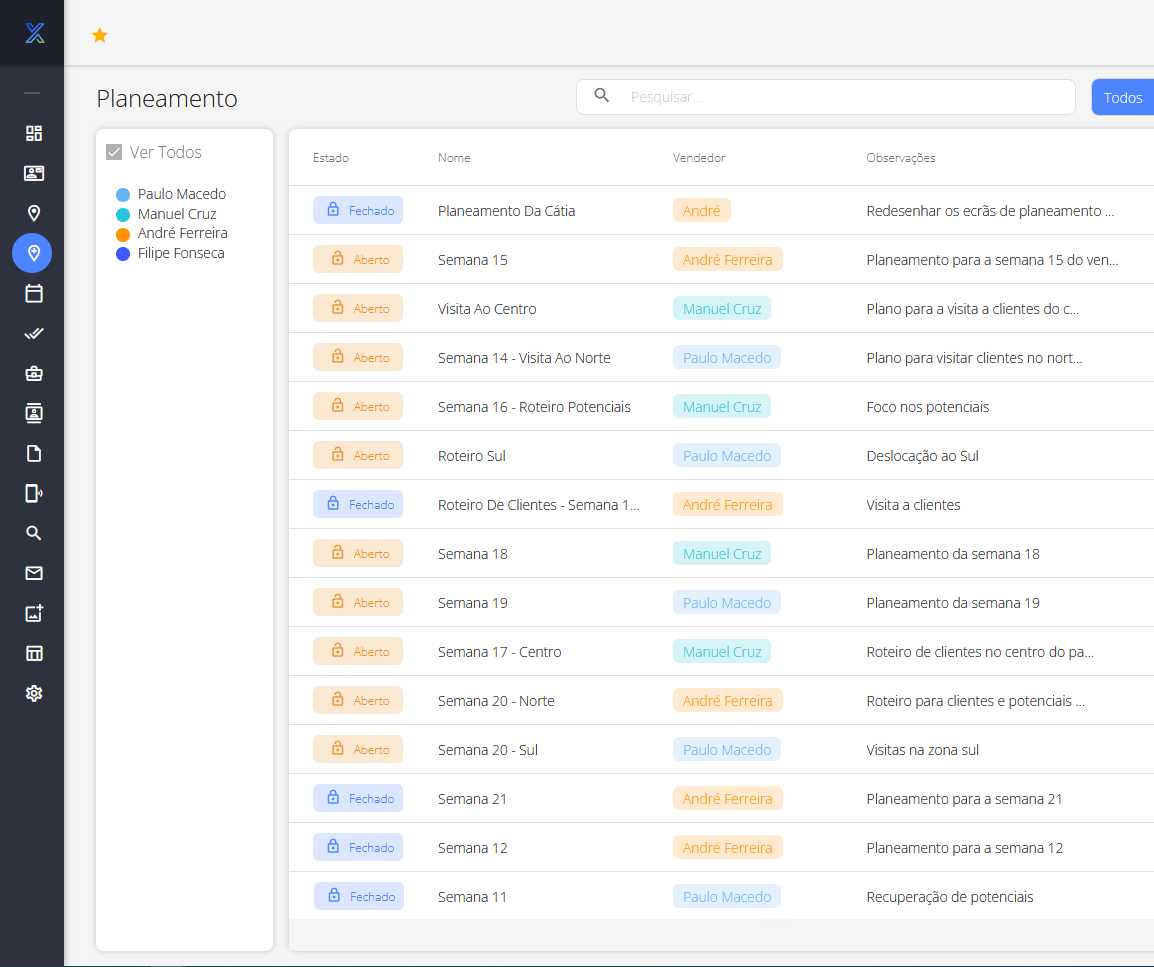Click the add-image sidebar icon
This screenshot has width=1154, height=967.
(34, 613)
